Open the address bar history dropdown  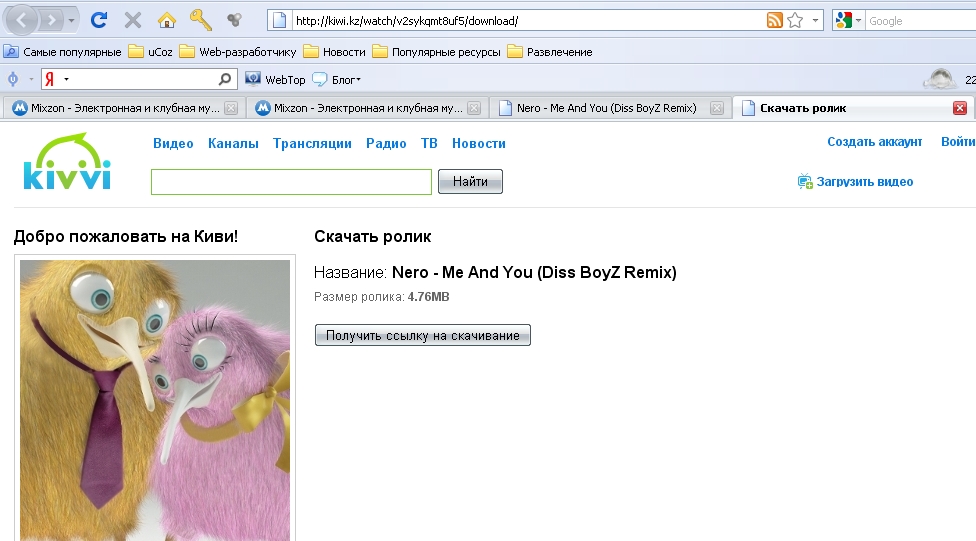pos(815,21)
